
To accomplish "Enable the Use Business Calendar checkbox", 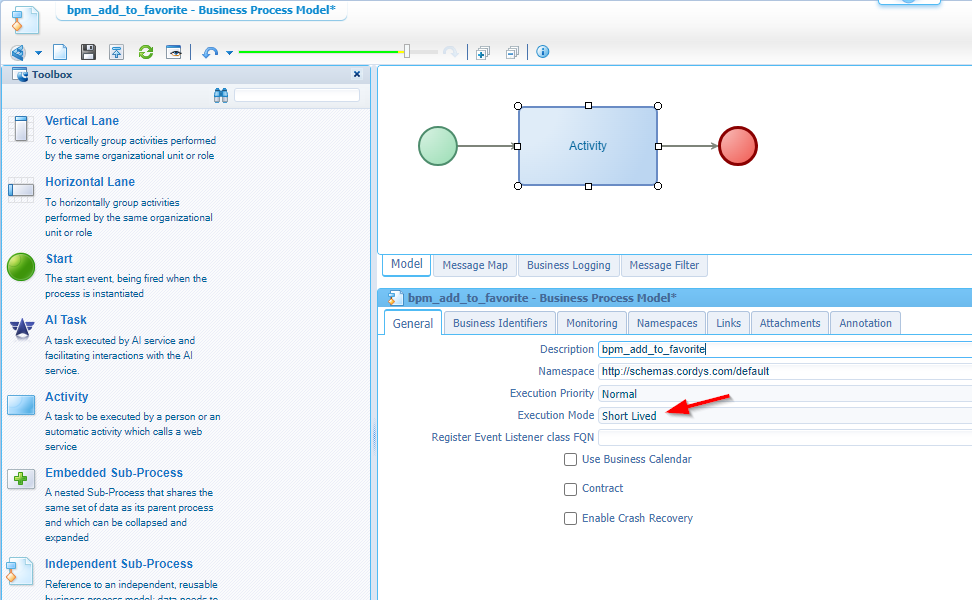I will coord(570,460).
